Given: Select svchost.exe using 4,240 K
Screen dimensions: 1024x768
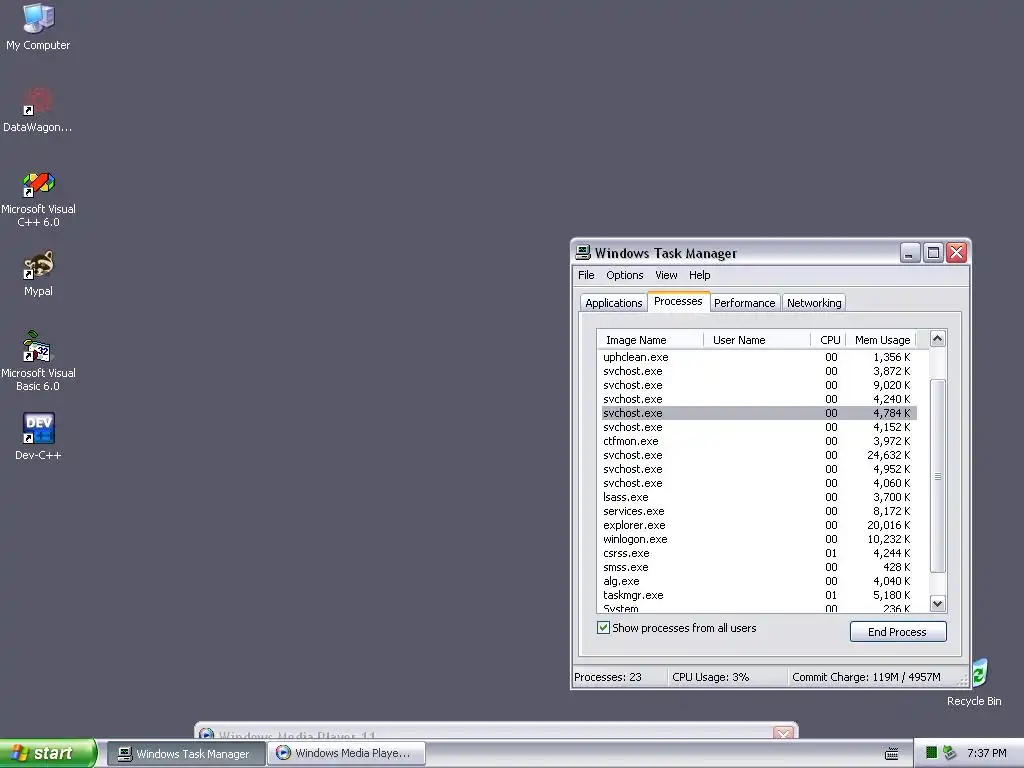Looking at the screenshot, I should (759, 399).
